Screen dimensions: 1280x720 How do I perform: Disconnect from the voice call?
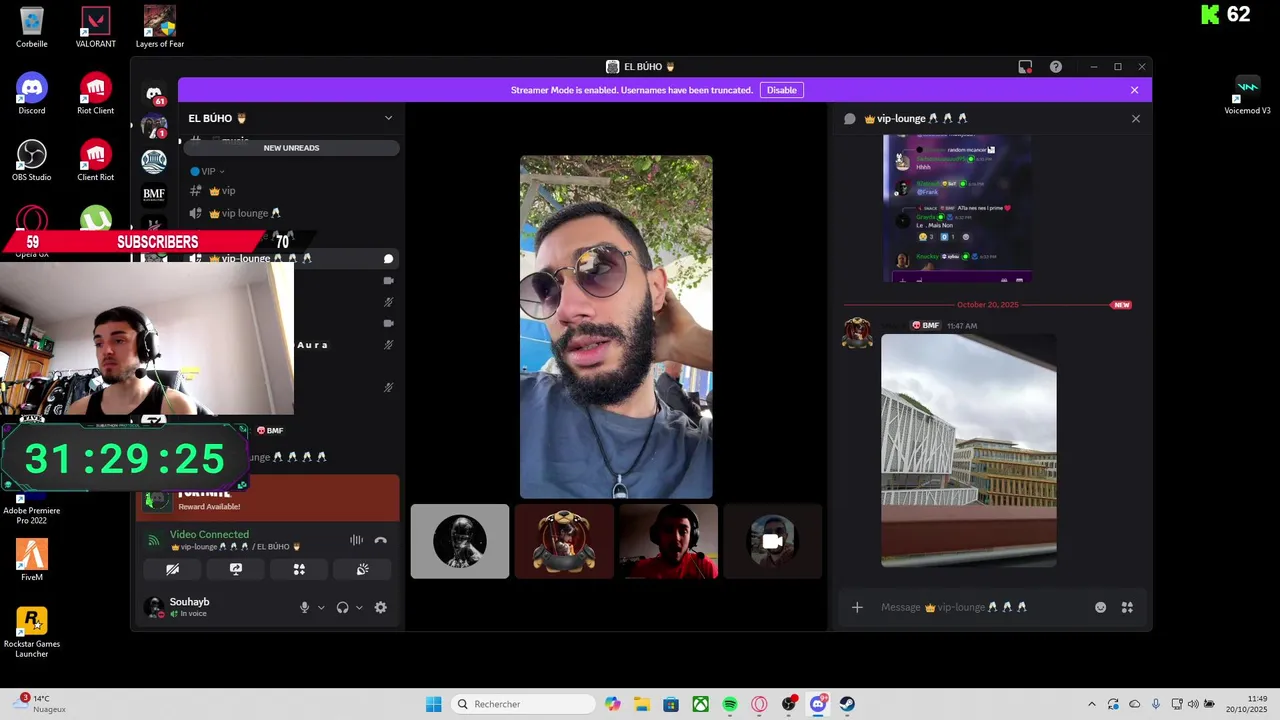click(381, 540)
